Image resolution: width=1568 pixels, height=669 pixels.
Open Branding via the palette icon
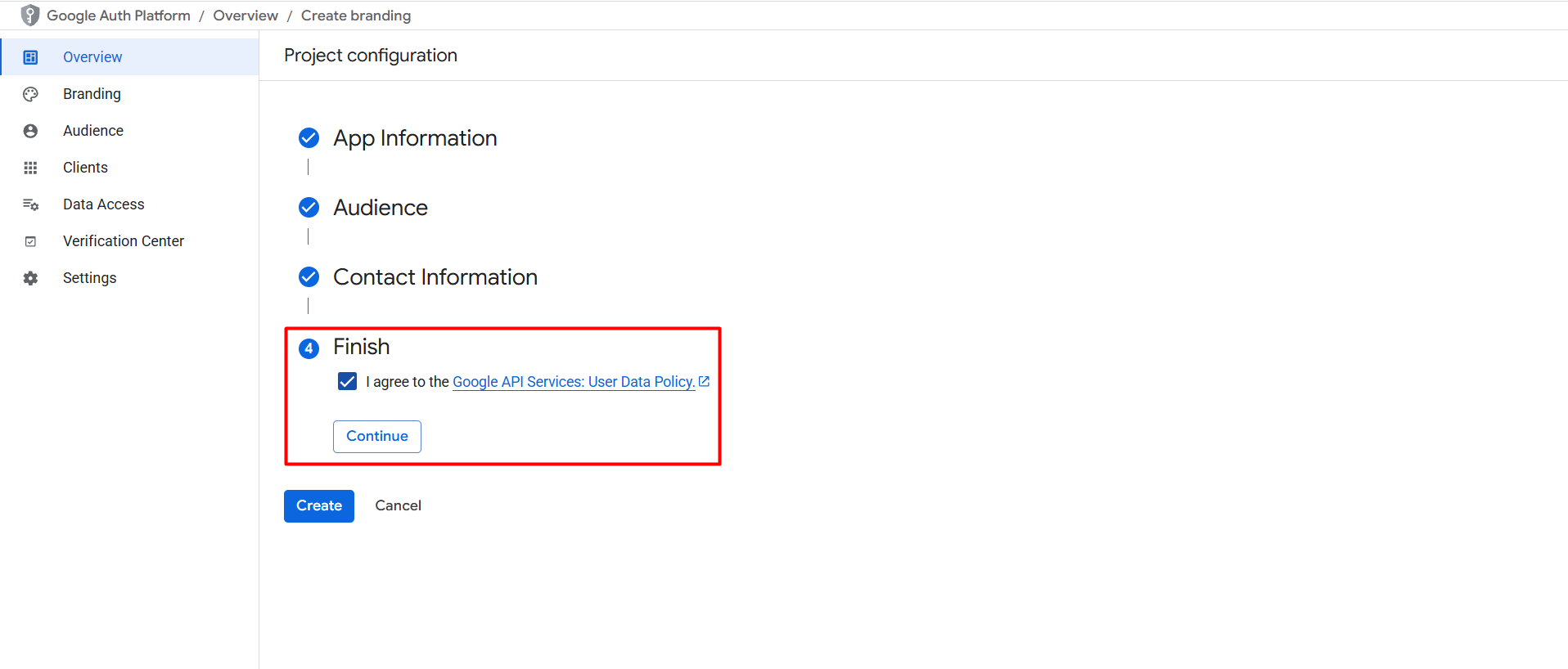pyautogui.click(x=30, y=94)
